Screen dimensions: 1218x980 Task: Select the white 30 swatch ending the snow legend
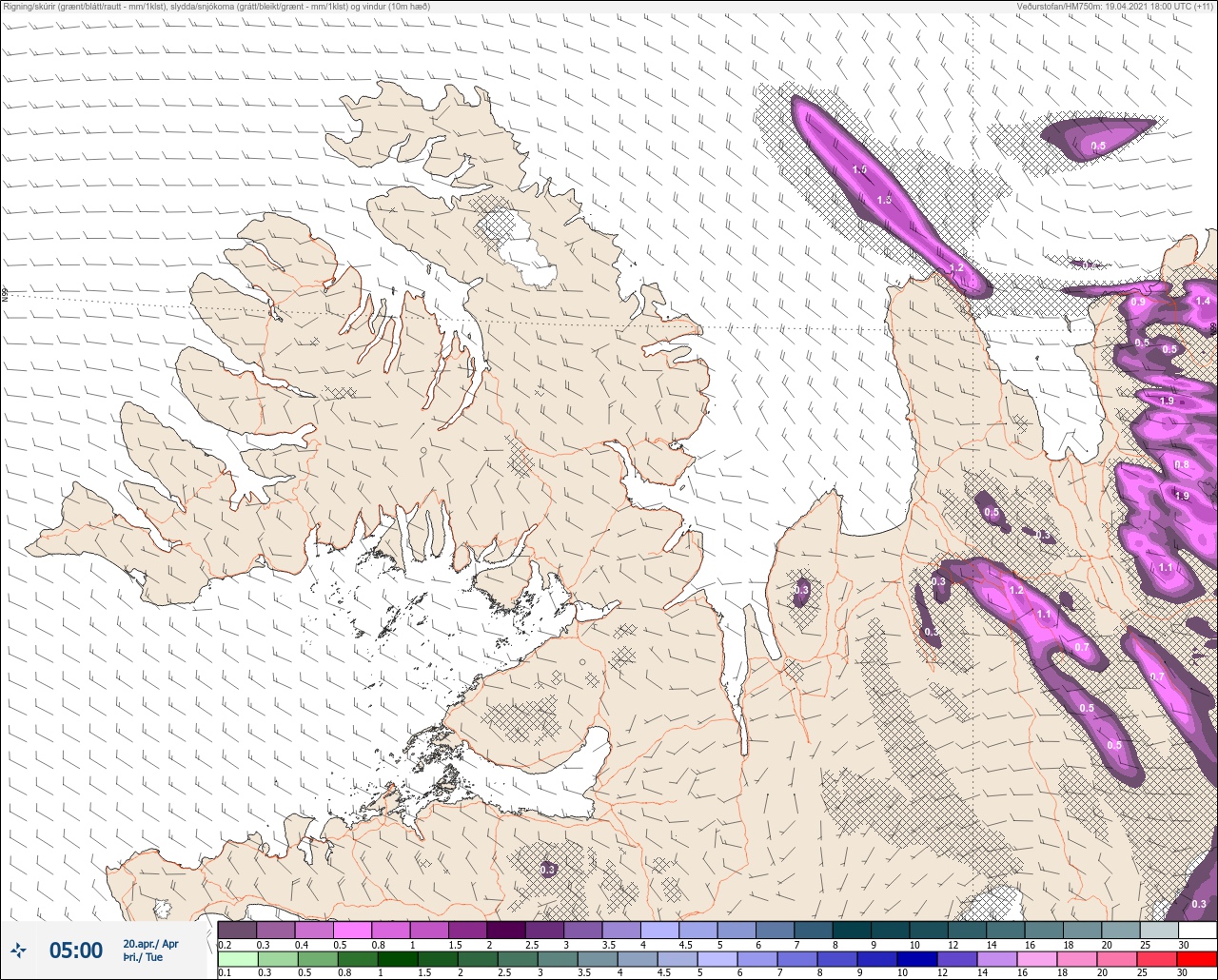tap(1197, 930)
